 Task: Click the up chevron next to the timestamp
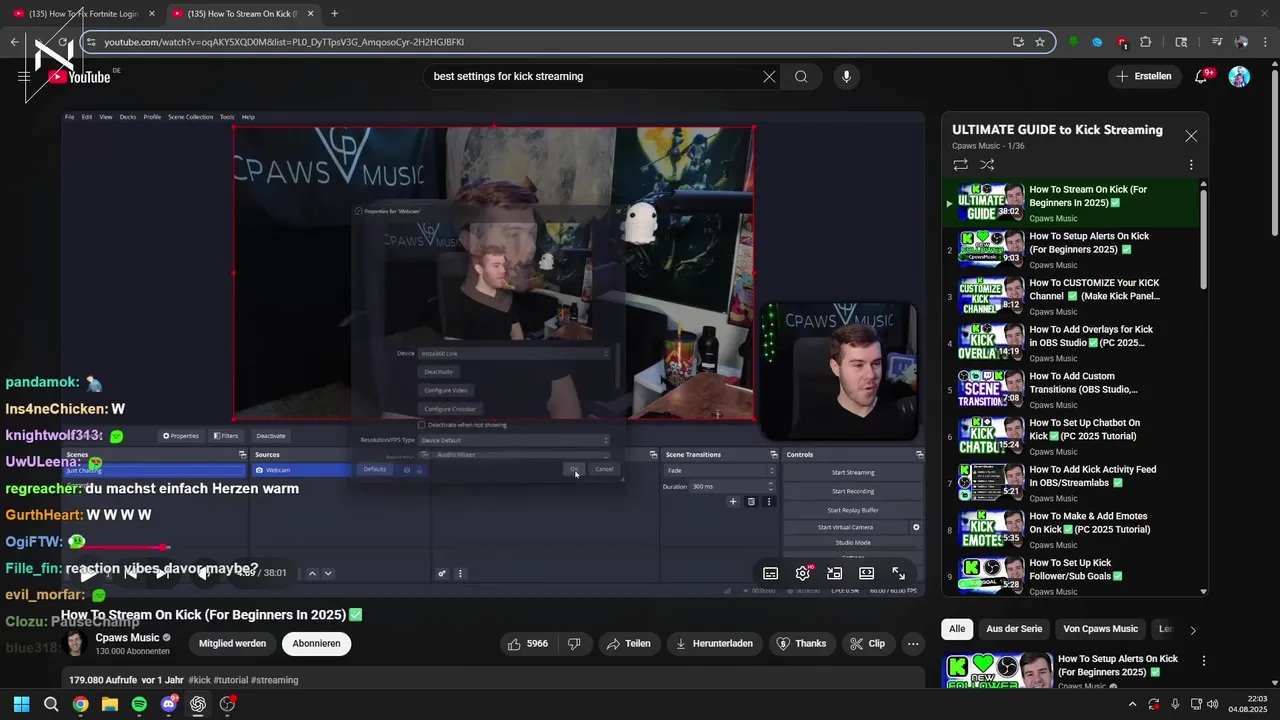click(x=312, y=573)
